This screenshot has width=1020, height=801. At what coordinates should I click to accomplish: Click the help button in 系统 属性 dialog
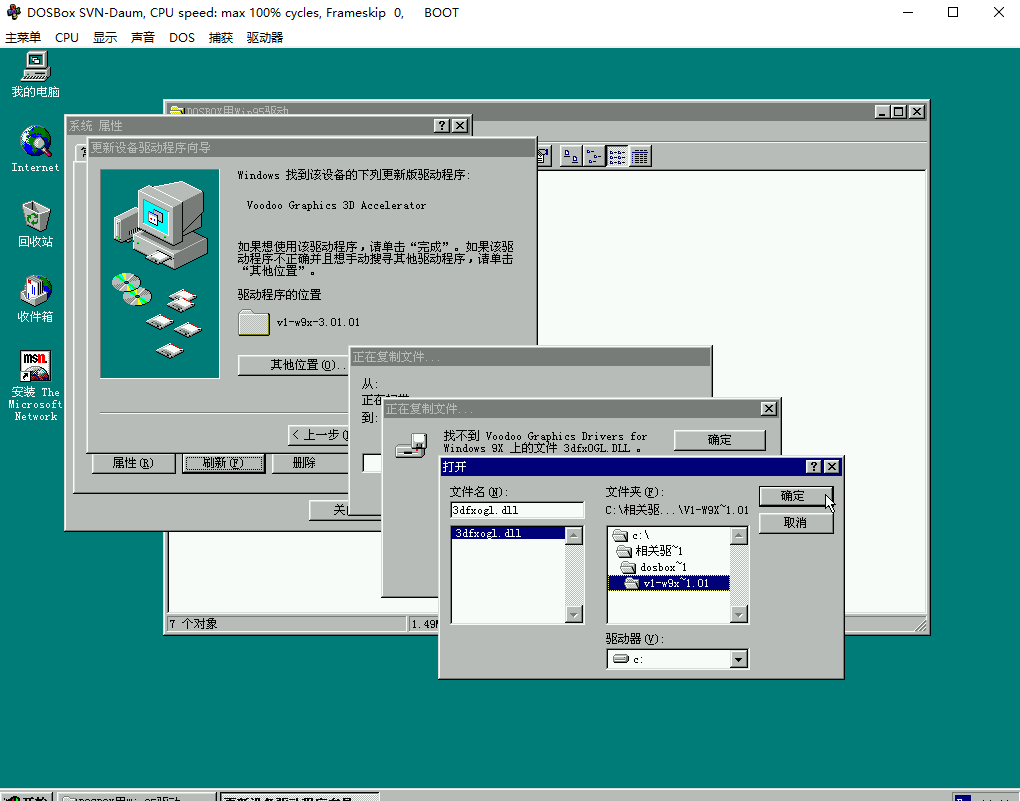(442, 126)
